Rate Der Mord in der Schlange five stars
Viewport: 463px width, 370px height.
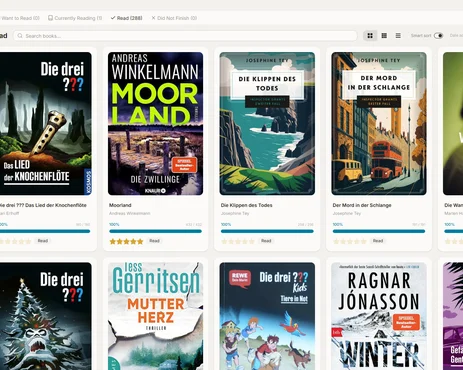click(364, 241)
